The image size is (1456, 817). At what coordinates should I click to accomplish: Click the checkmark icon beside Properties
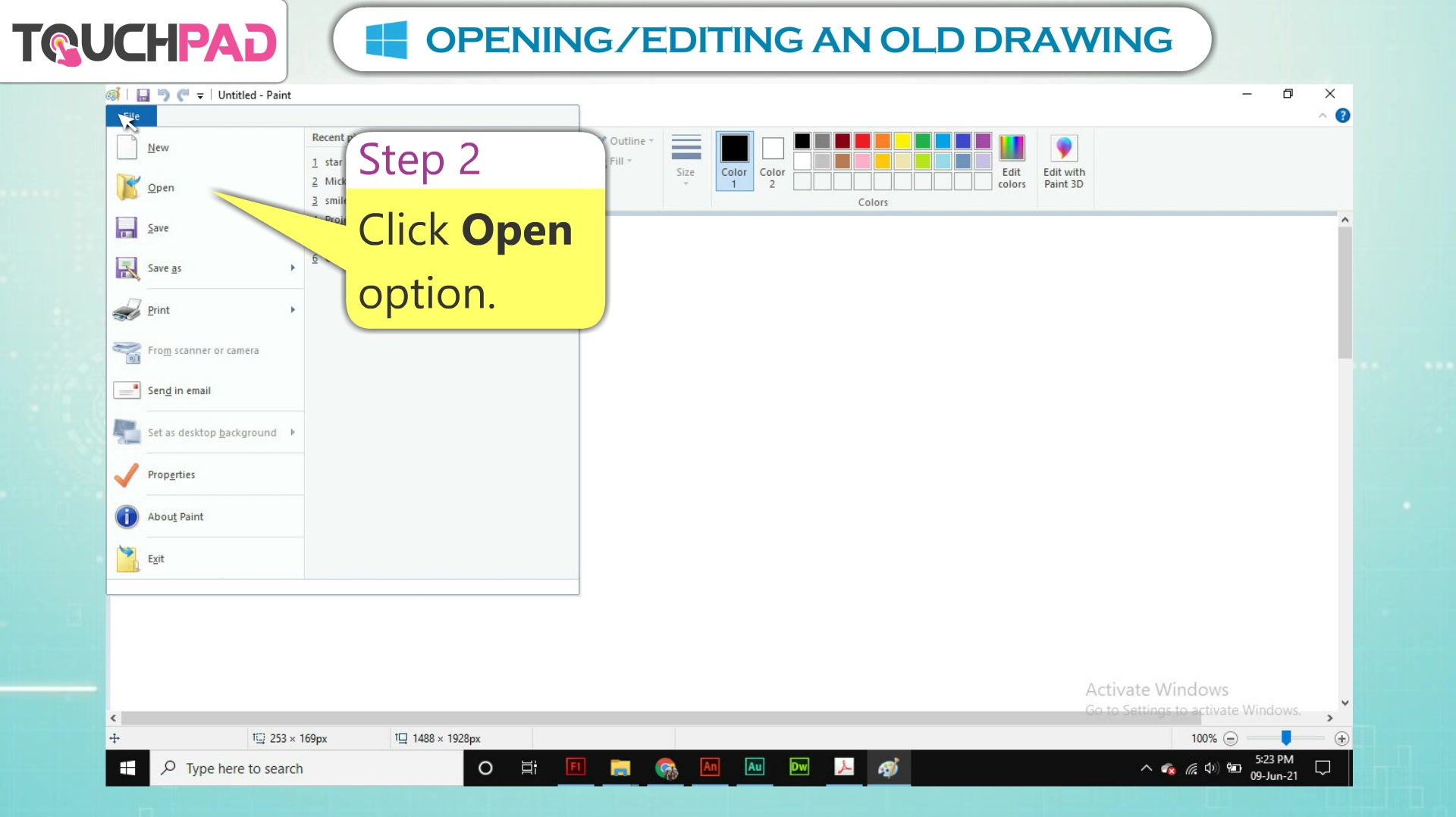(127, 474)
